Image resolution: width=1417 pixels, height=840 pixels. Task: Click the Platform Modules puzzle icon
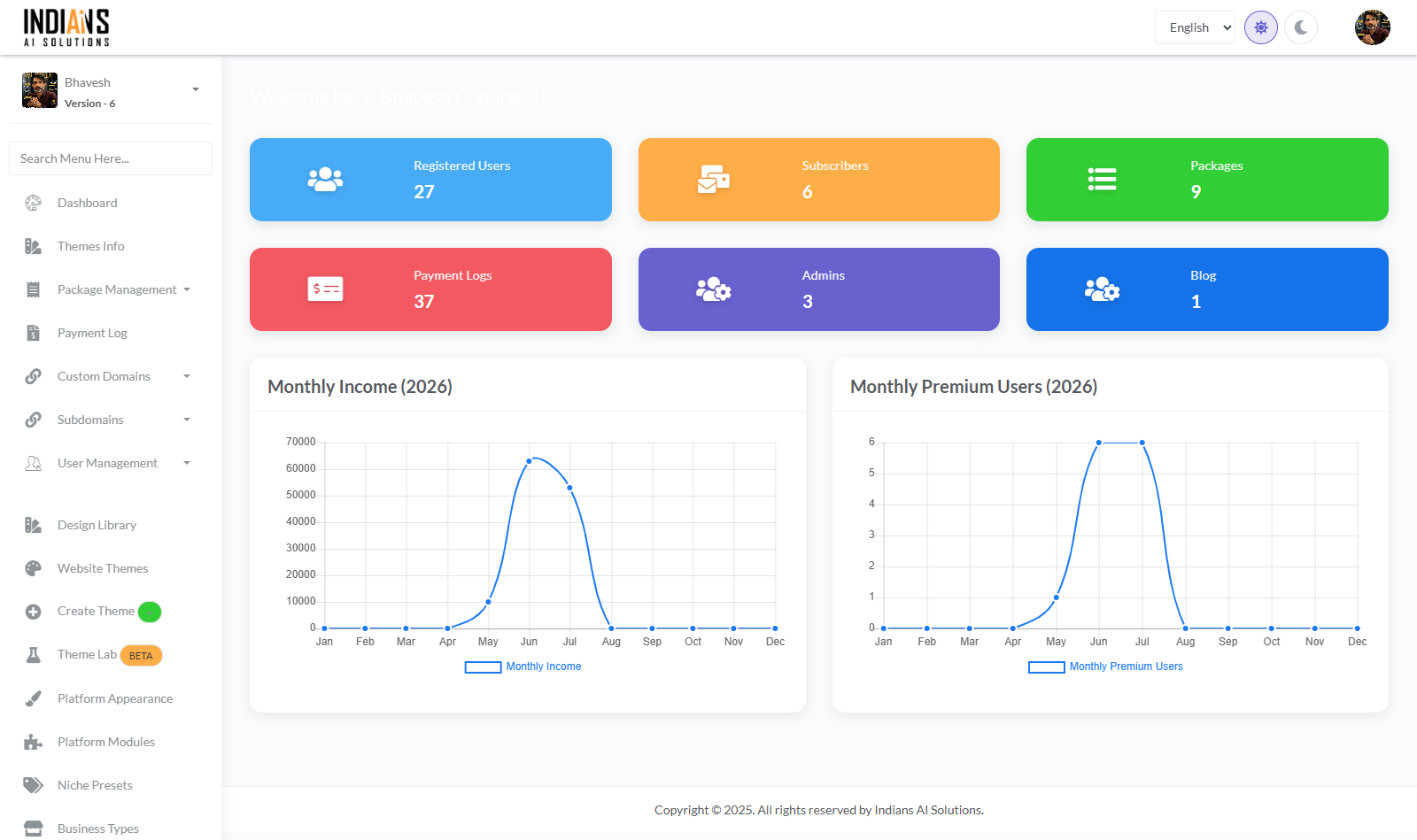point(33,742)
